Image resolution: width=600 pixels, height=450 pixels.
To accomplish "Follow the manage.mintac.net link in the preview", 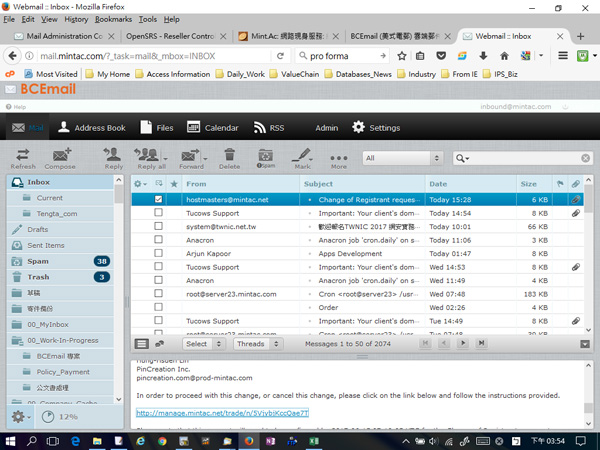I will pyautogui.click(x=222, y=413).
